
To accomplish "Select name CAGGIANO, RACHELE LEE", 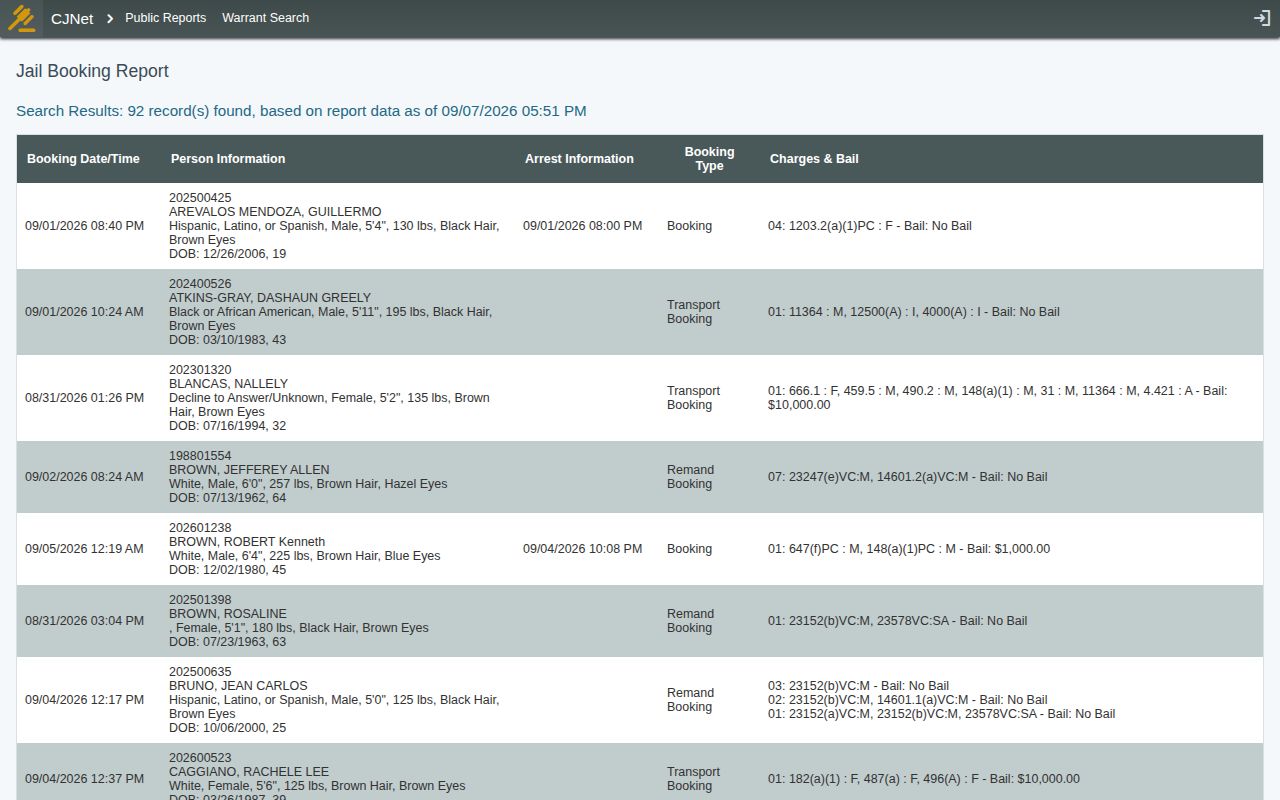I will point(249,772).
